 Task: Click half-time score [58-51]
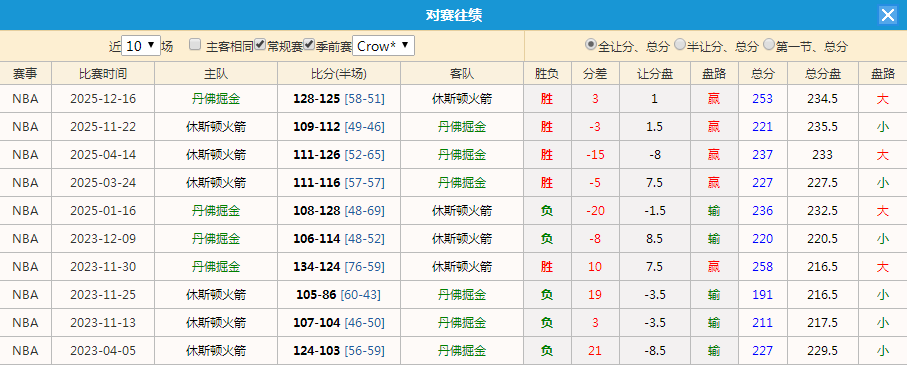364,99
